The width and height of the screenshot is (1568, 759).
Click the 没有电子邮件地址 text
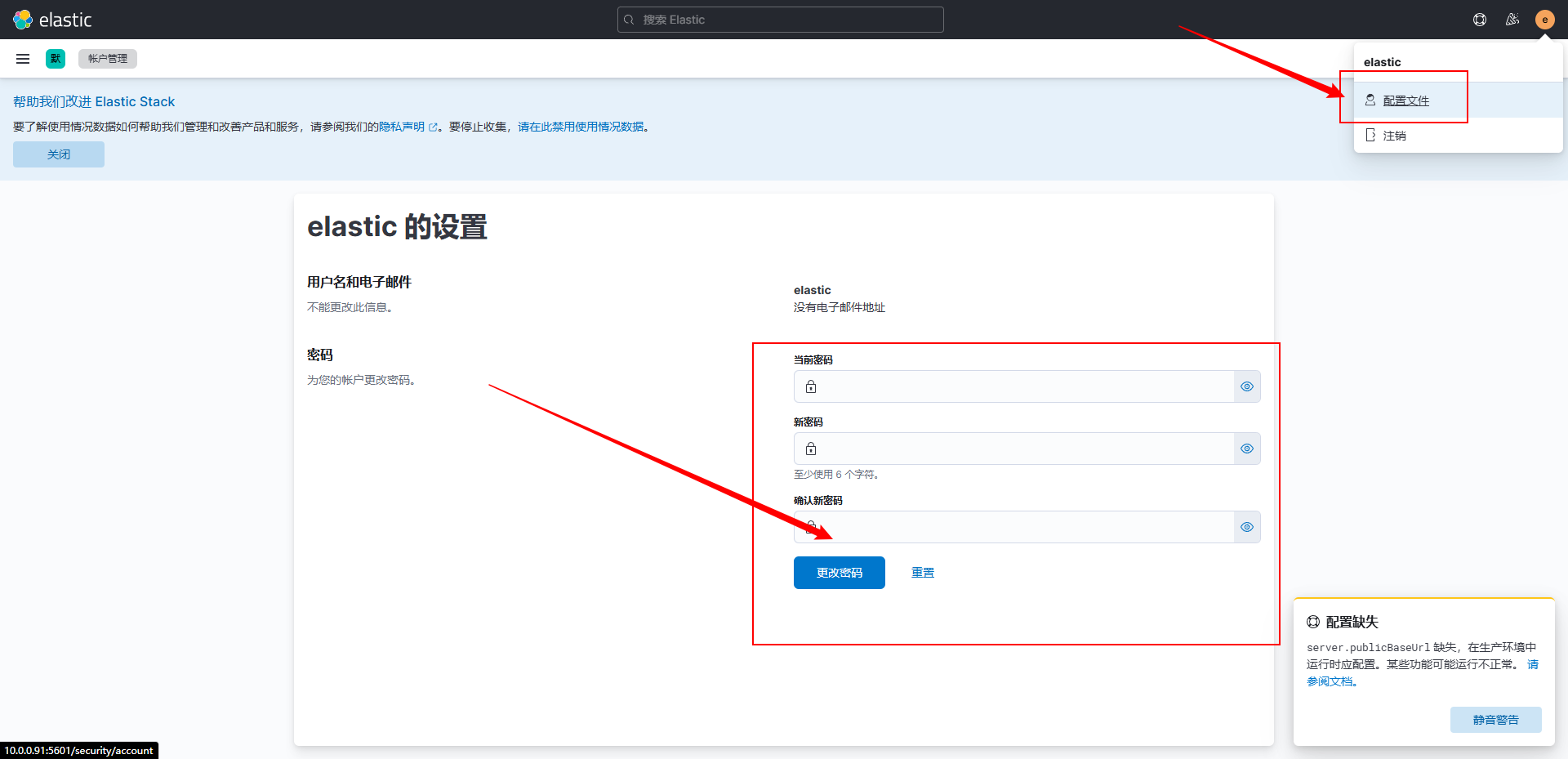pyautogui.click(x=840, y=307)
